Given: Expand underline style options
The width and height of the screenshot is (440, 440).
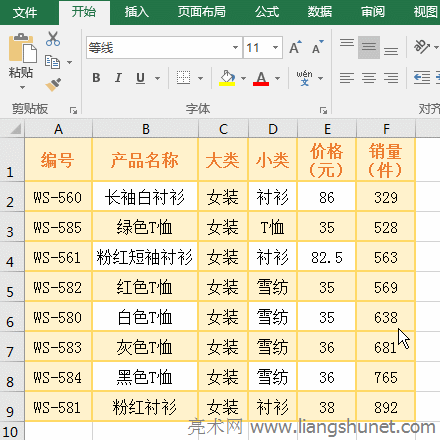Looking at the screenshot, I should (x=157, y=78).
